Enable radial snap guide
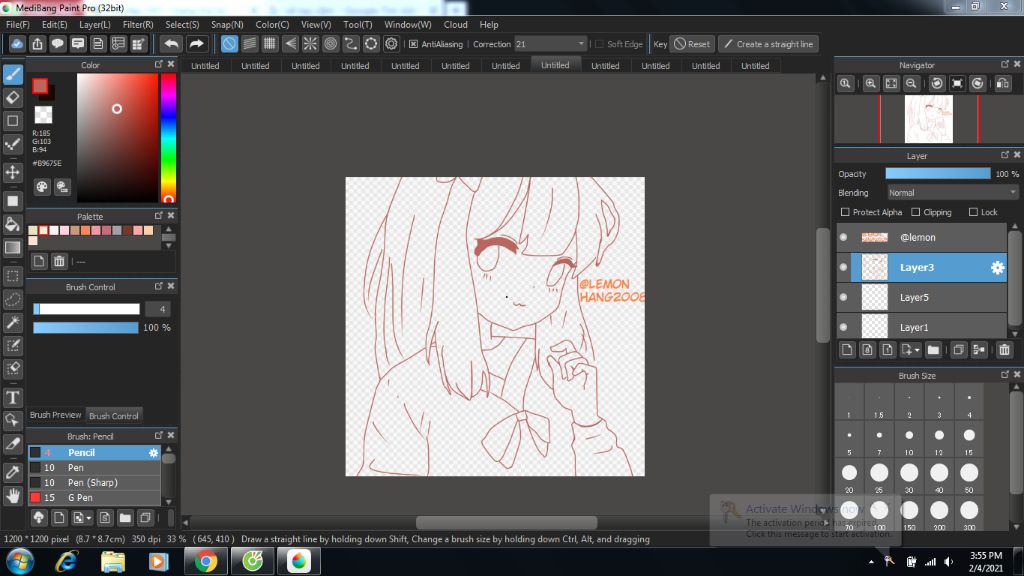The width and height of the screenshot is (1024, 576). [x=310, y=44]
